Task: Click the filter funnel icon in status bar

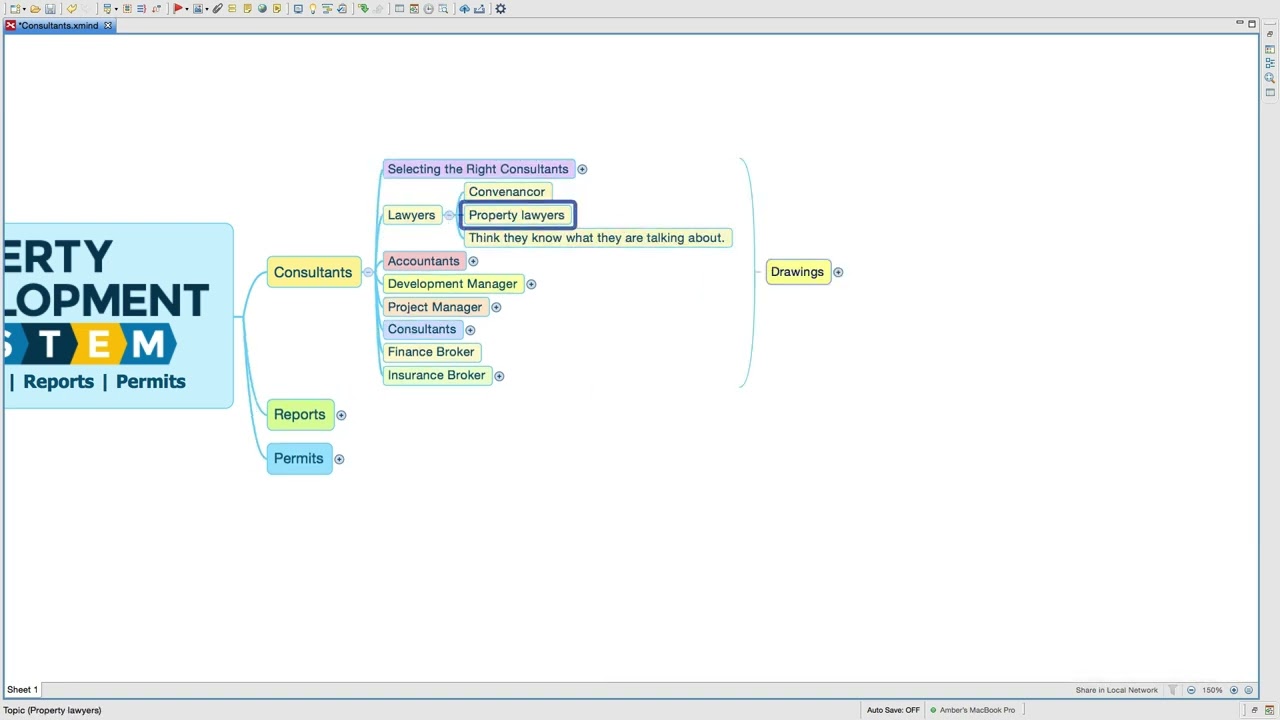Action: [1172, 690]
